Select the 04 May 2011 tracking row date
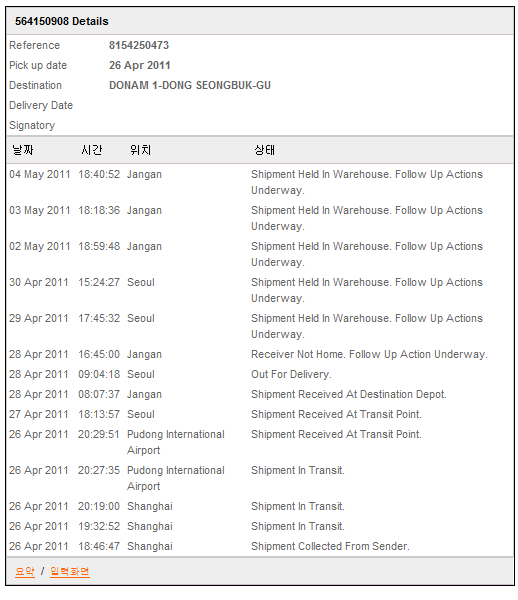Screen dimensions: 518x600 click(40, 174)
